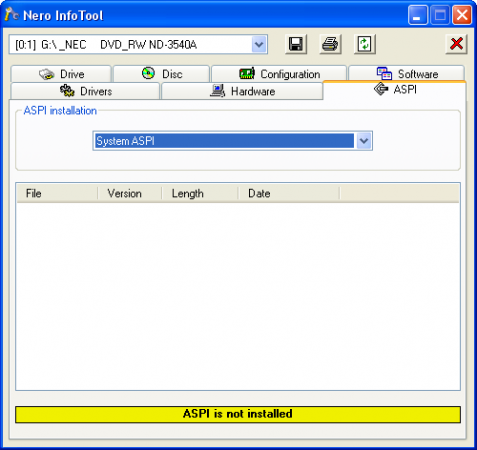This screenshot has width=477, height=450.
Task: Exit the tool via the red X toolbar button
Action: click(x=456, y=44)
